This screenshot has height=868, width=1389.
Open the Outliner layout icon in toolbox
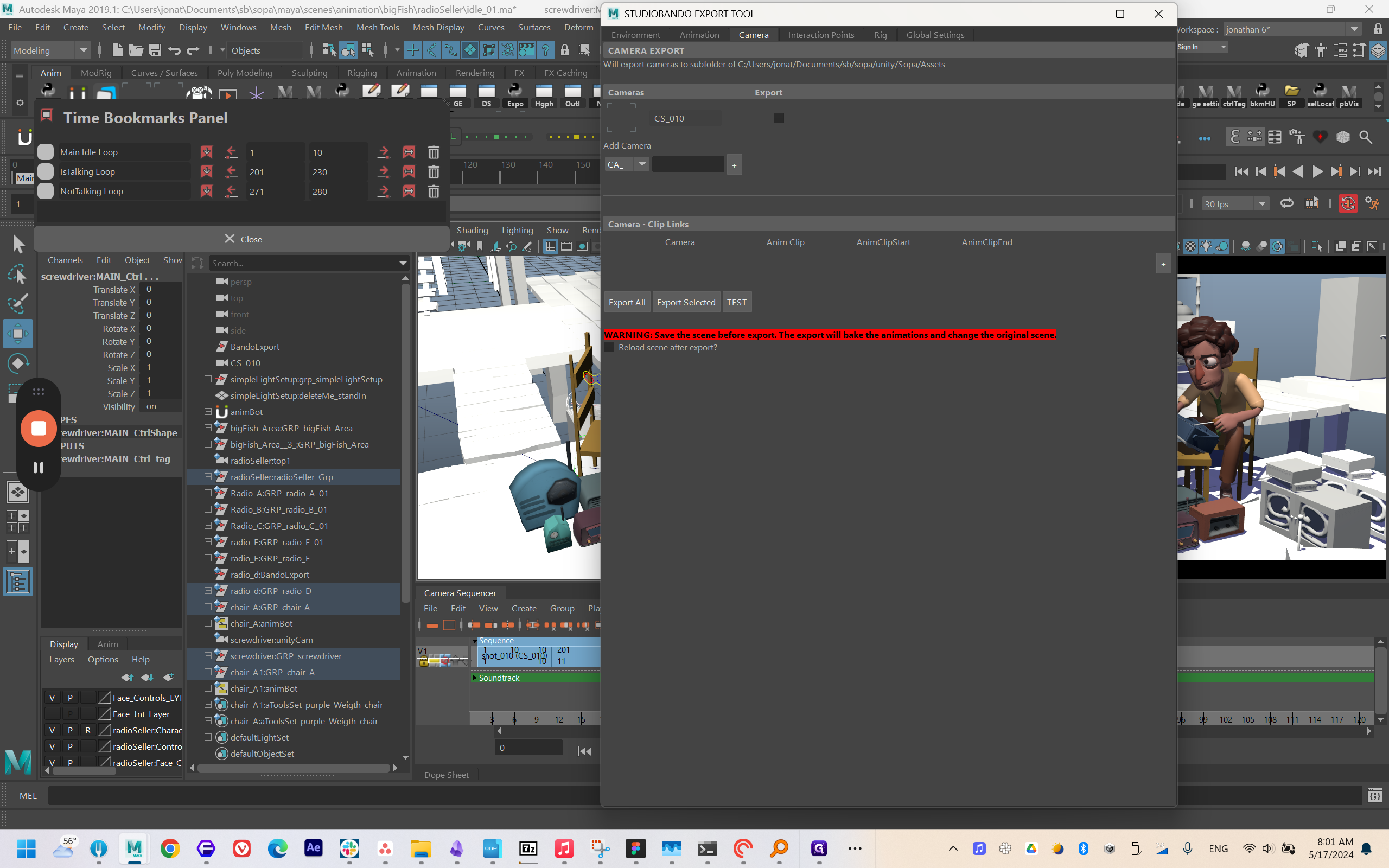coord(18,582)
